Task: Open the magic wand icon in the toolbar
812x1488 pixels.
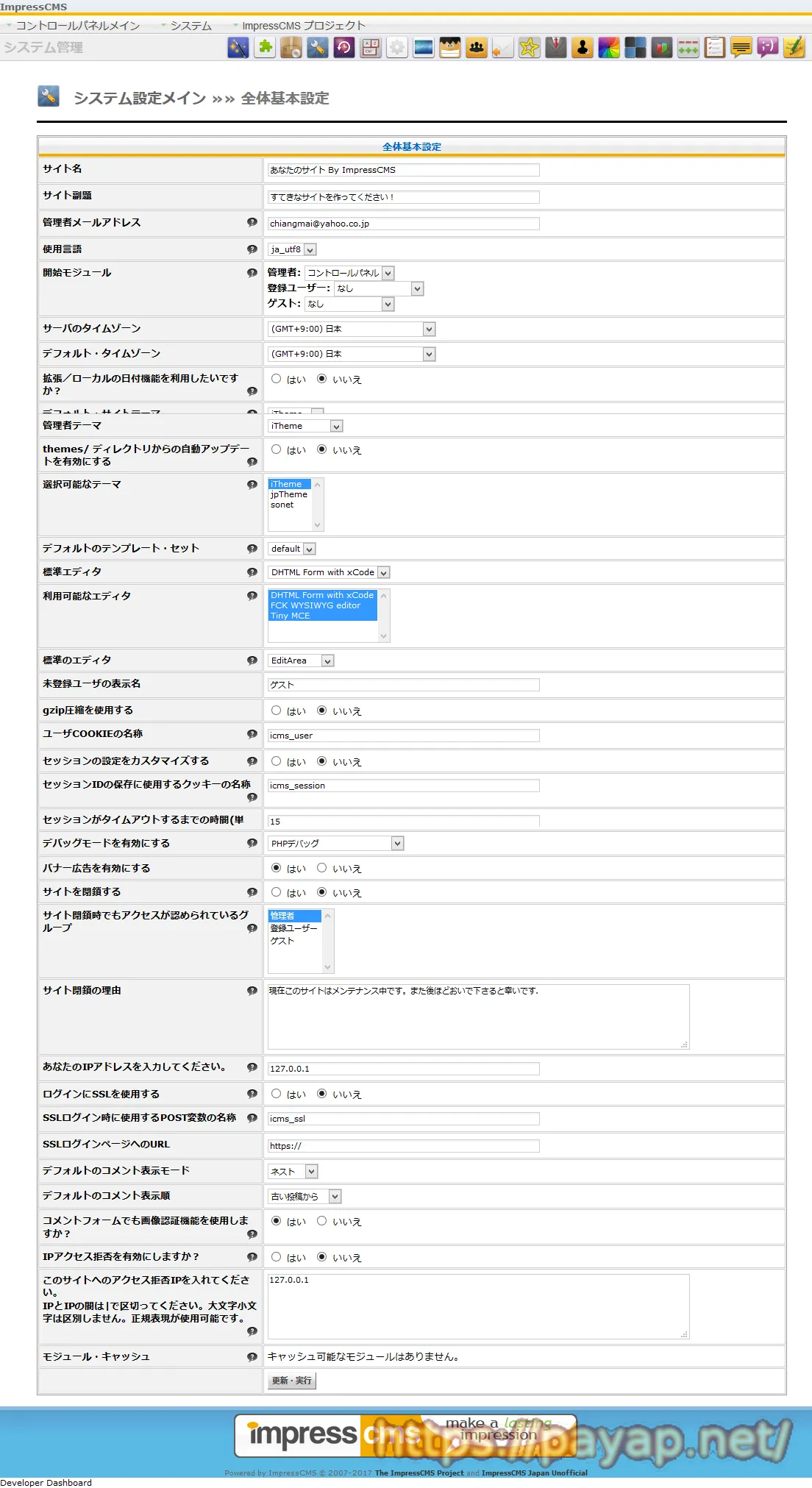Action: coord(238,48)
